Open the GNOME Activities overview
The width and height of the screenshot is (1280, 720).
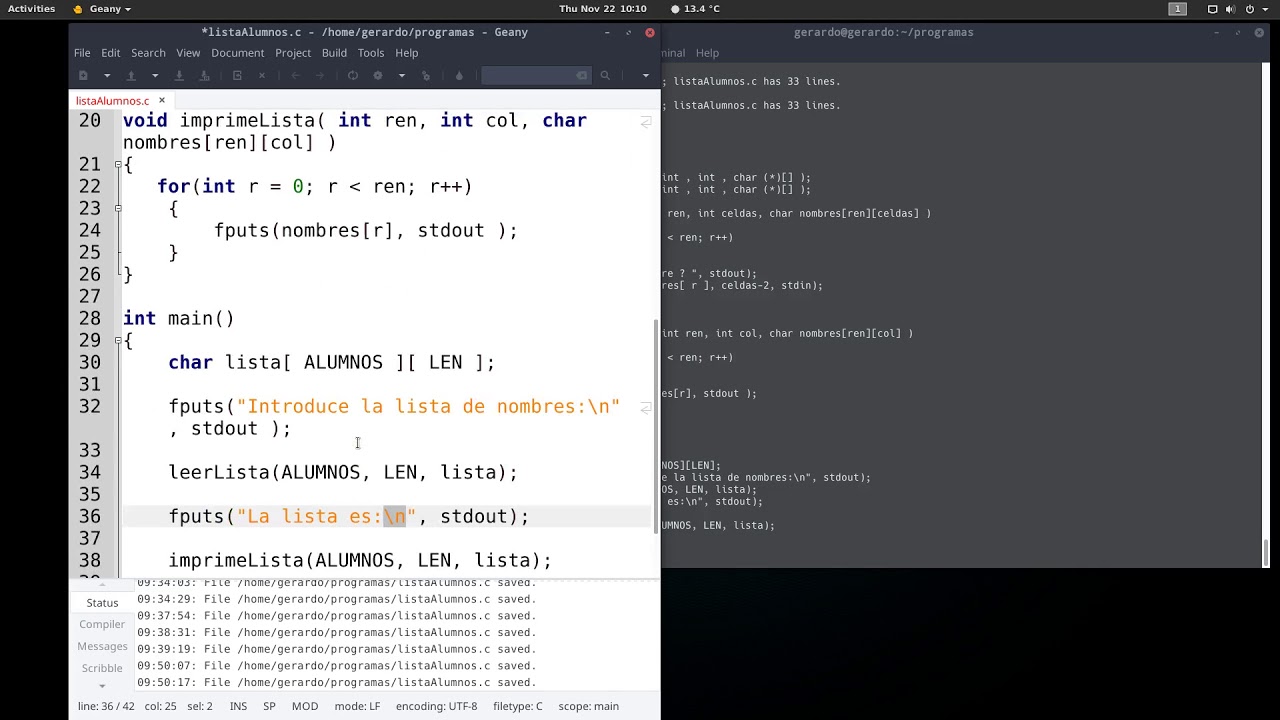pos(31,9)
